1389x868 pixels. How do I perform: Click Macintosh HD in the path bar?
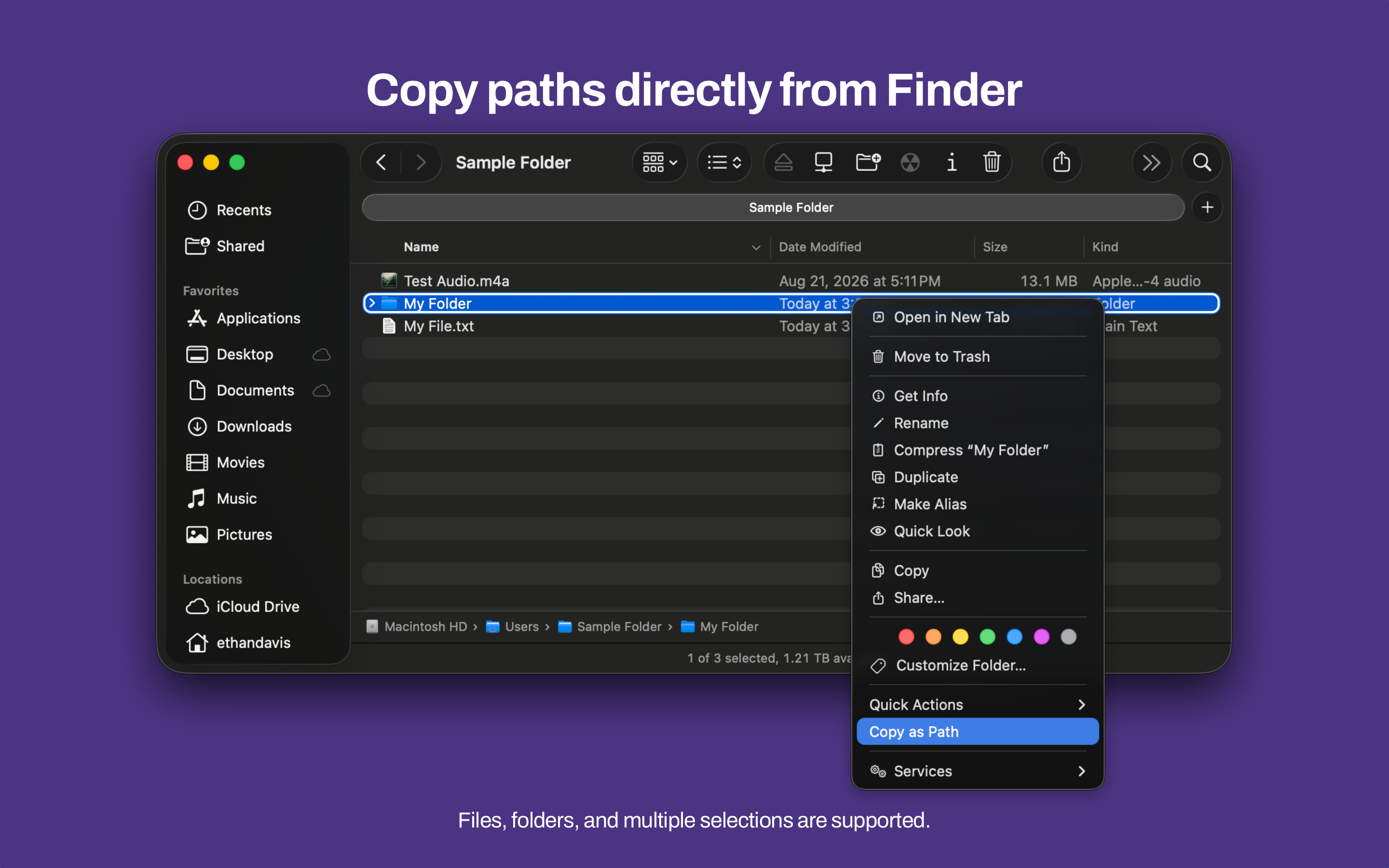pos(417,626)
